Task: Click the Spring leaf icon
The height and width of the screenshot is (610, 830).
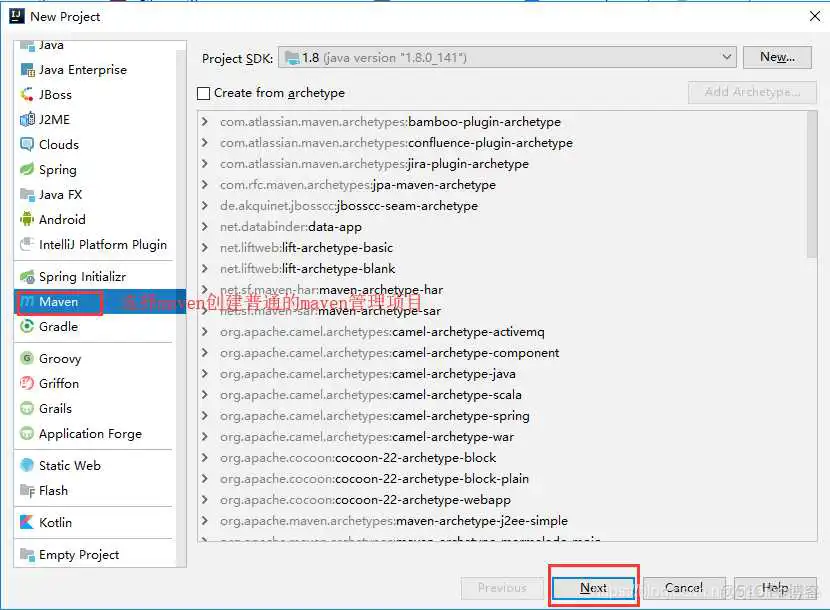Action: [28, 170]
